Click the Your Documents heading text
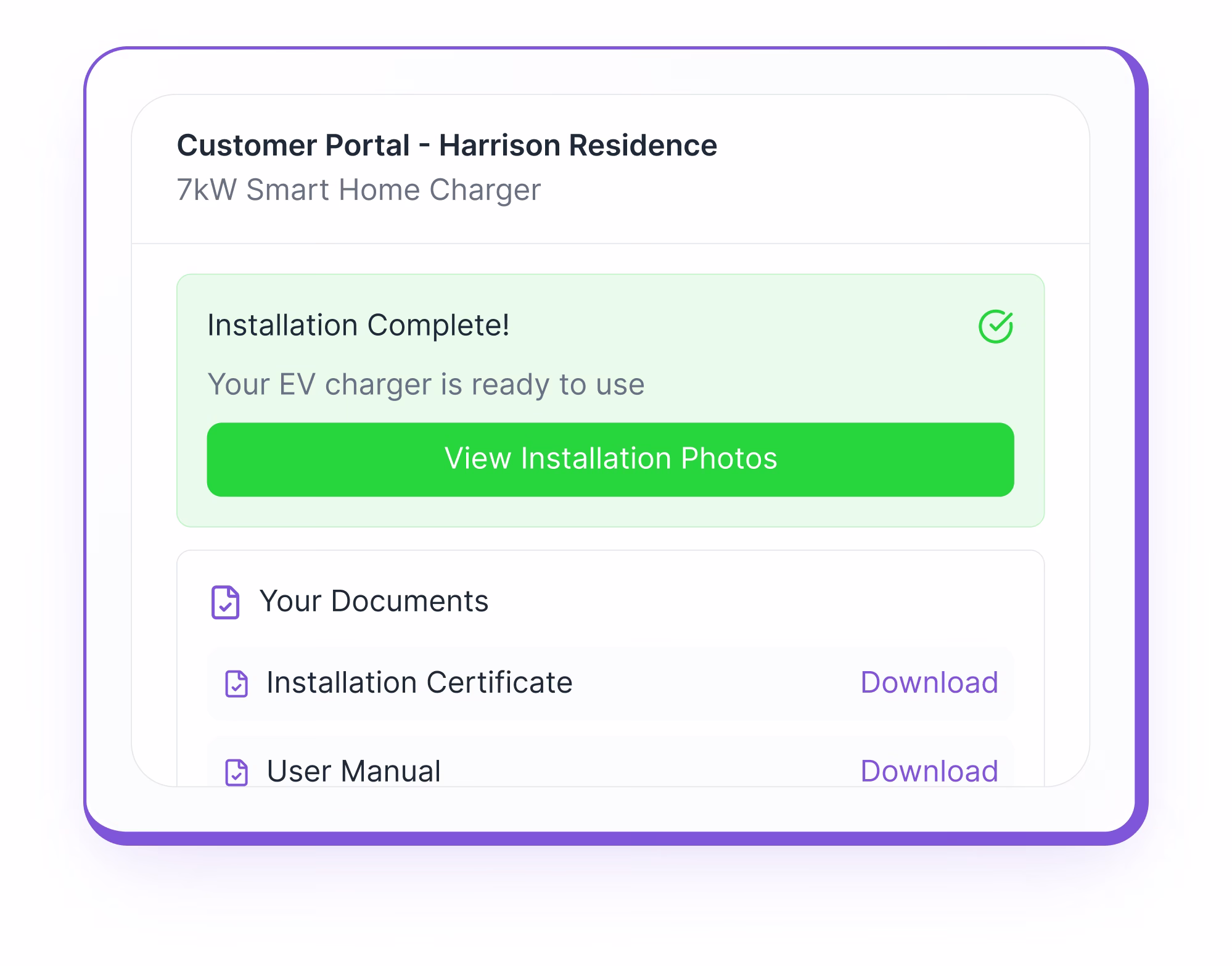The image size is (1232, 966). [374, 601]
